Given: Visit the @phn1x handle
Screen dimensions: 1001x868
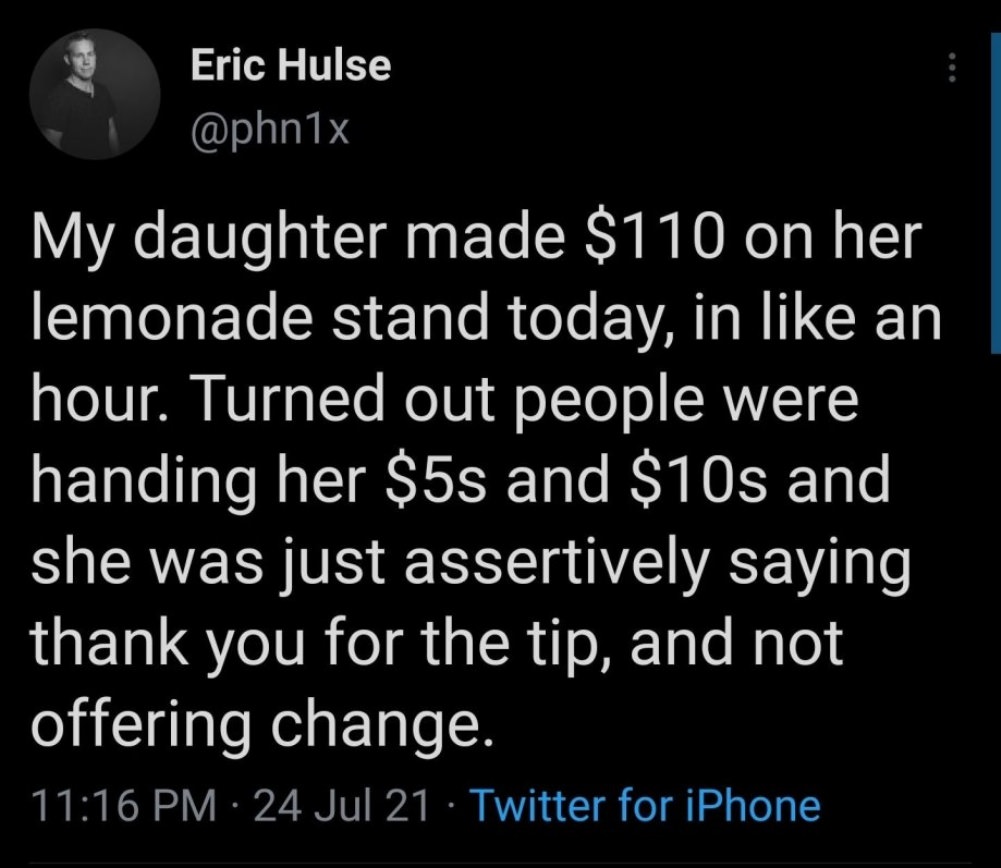Looking at the screenshot, I should tap(270, 131).
